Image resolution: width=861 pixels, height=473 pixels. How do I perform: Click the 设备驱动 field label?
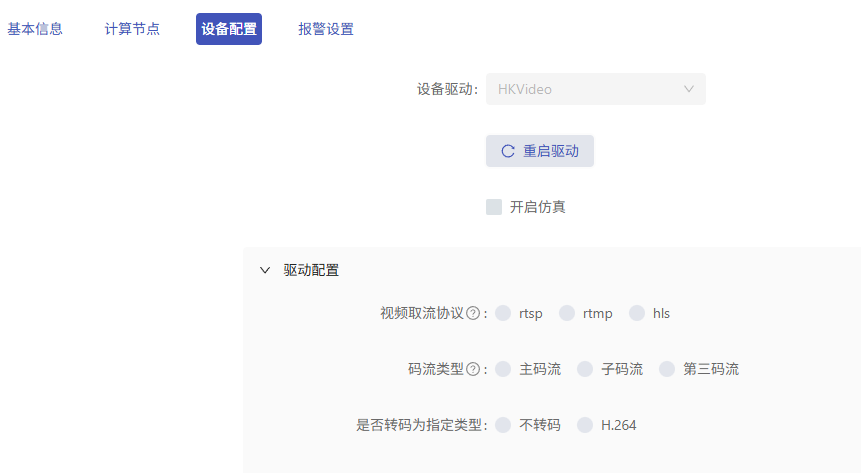[x=447, y=89]
